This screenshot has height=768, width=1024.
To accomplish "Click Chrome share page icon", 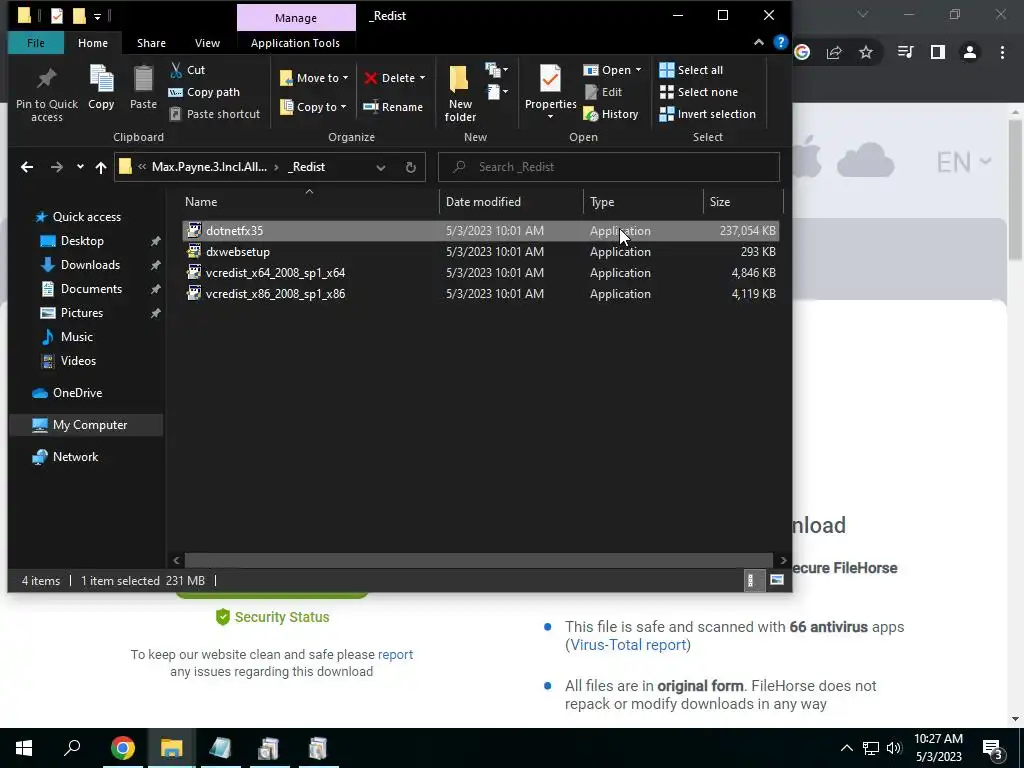I will 834,53.
